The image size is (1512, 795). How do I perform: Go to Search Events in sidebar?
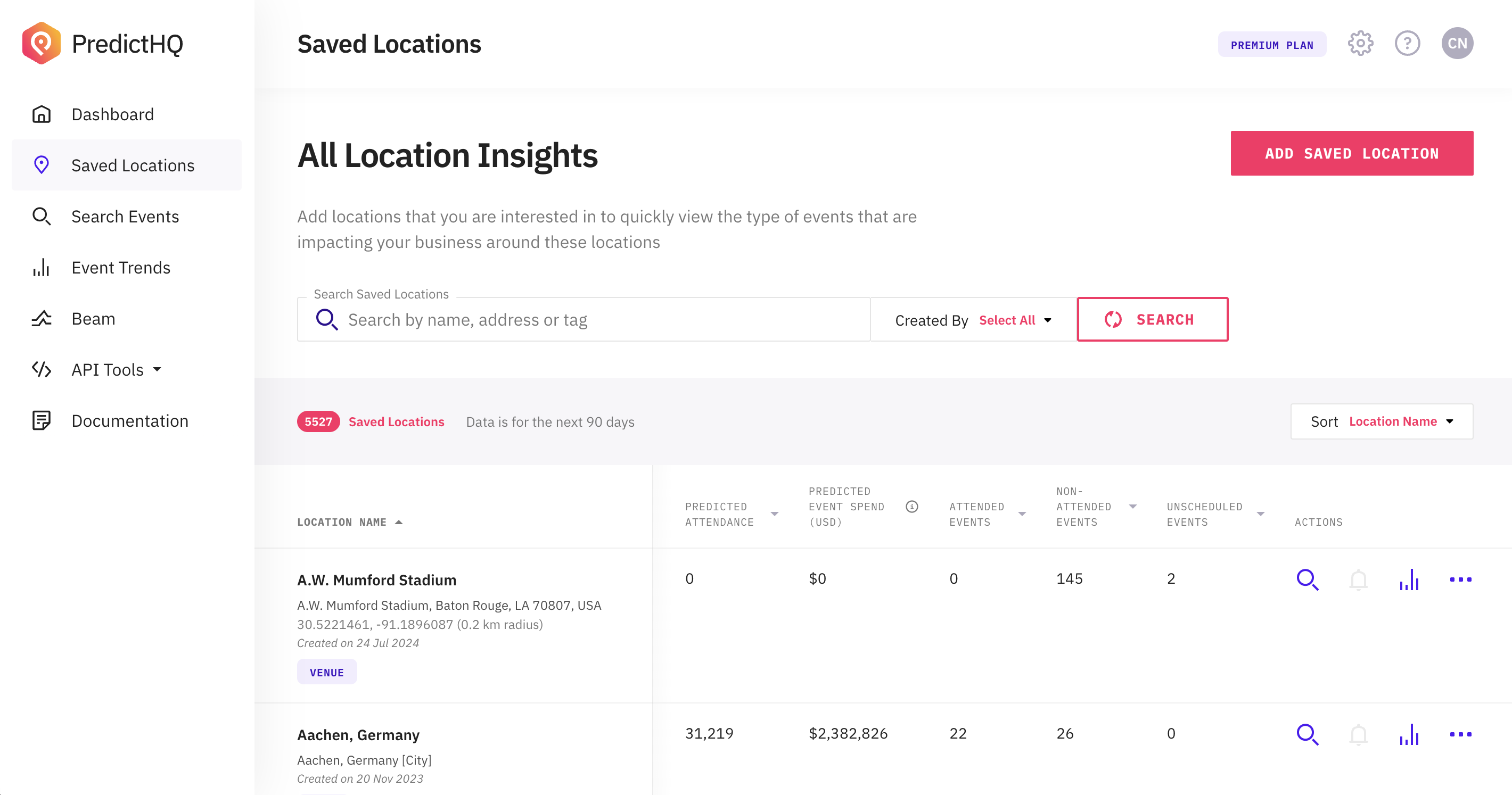click(125, 217)
